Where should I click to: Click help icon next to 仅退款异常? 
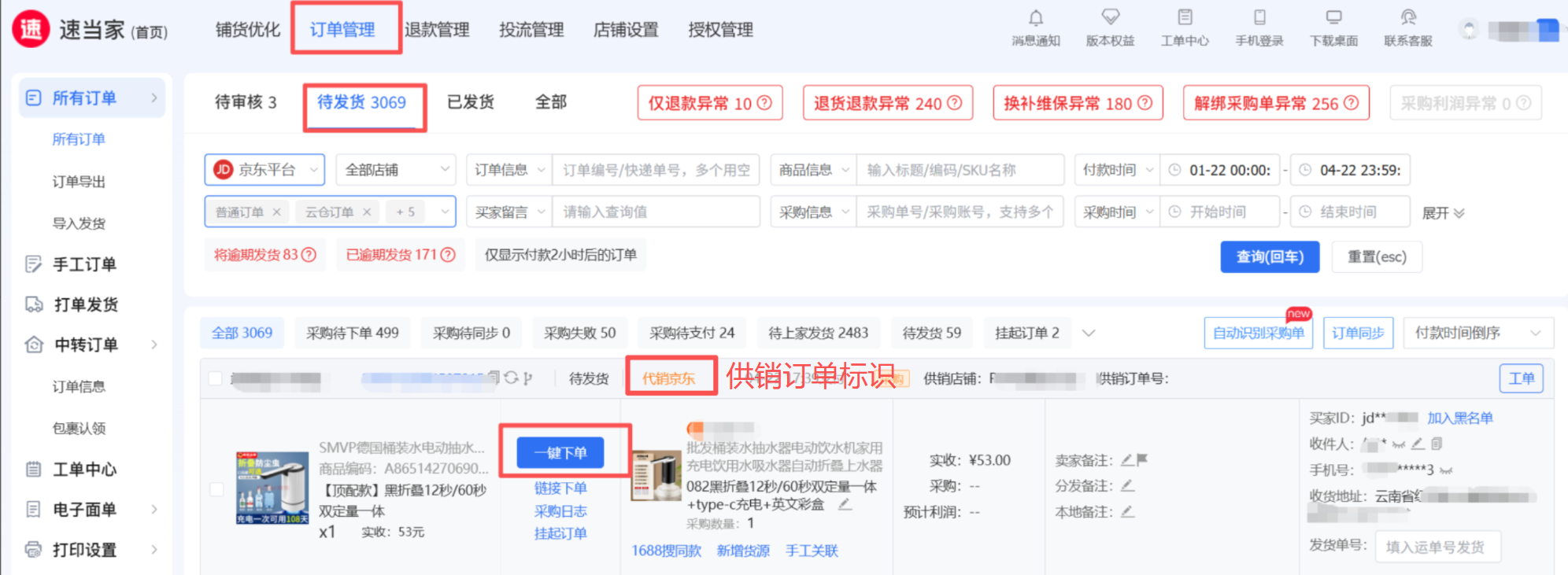[x=764, y=103]
